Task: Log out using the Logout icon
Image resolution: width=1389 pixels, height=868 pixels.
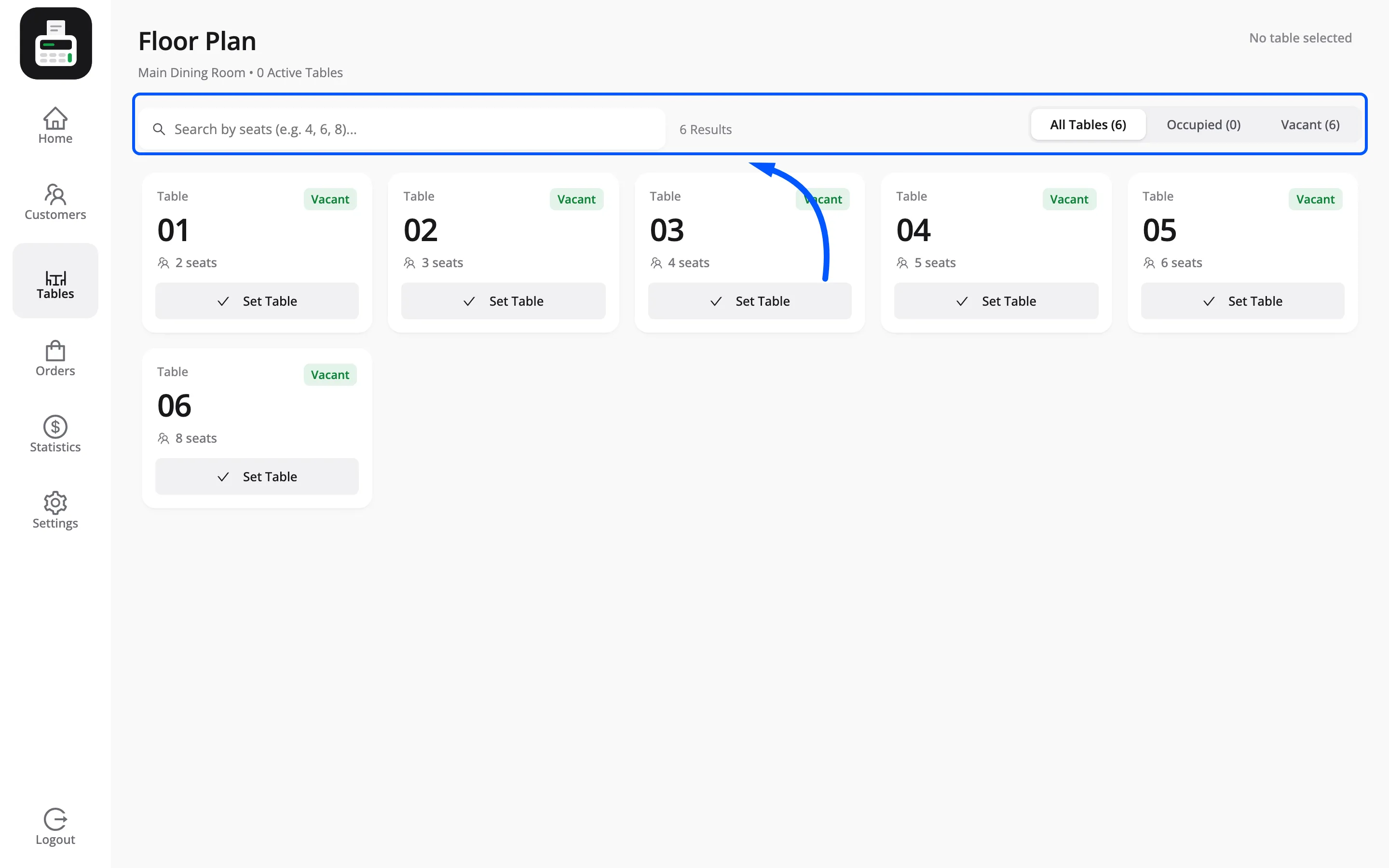Action: coord(55,827)
